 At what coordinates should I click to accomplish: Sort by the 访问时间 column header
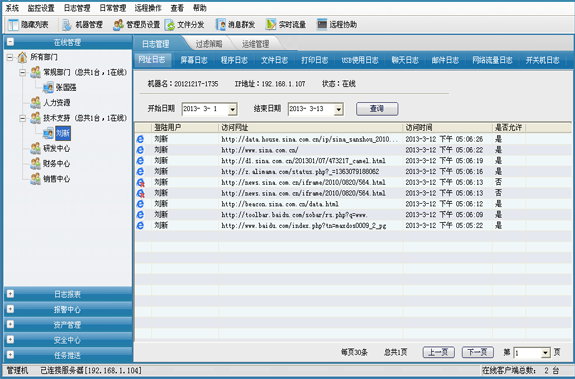(447, 128)
